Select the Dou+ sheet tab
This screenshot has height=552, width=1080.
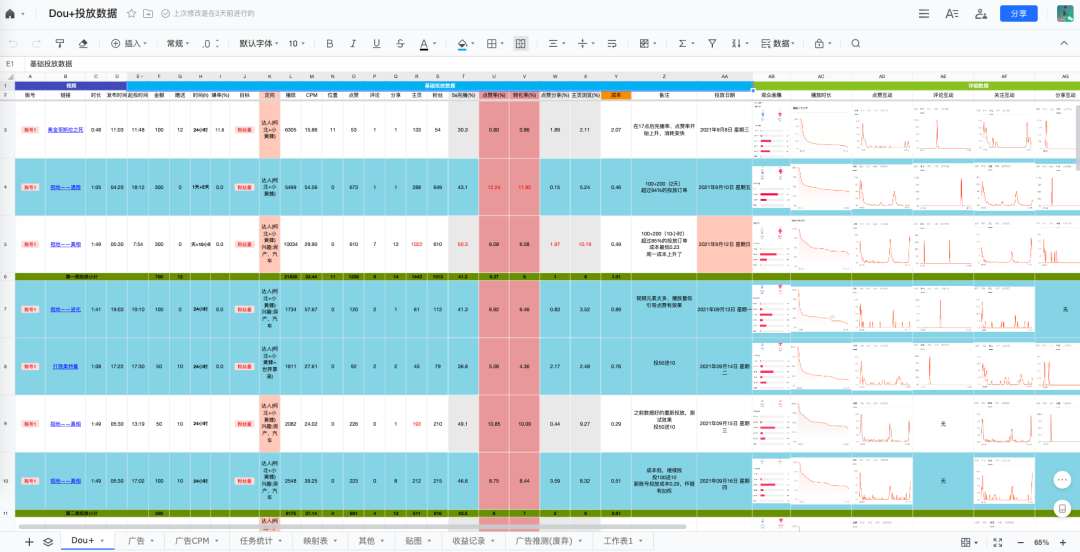[87, 541]
